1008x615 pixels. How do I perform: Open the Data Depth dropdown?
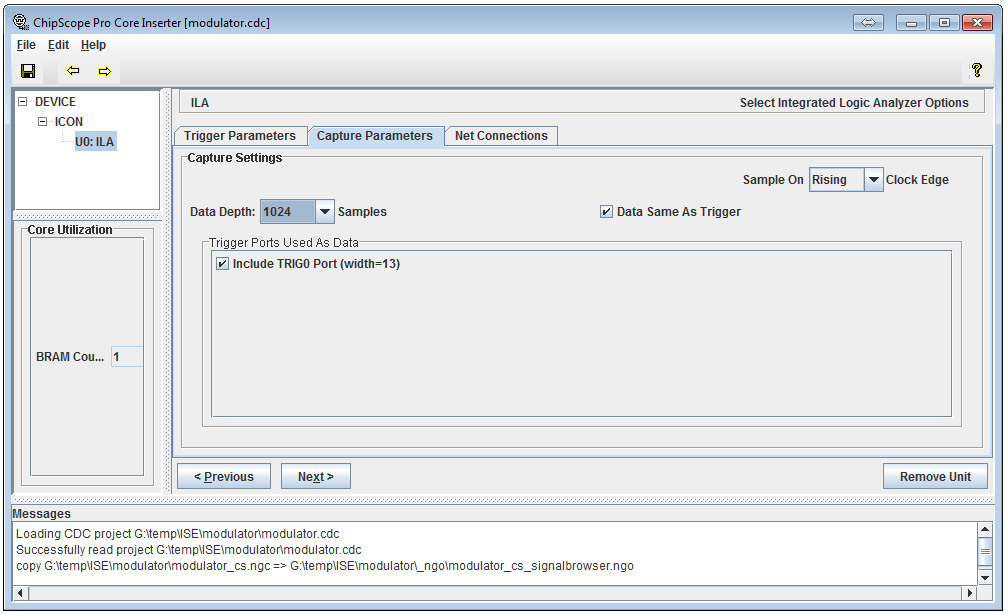(x=325, y=211)
